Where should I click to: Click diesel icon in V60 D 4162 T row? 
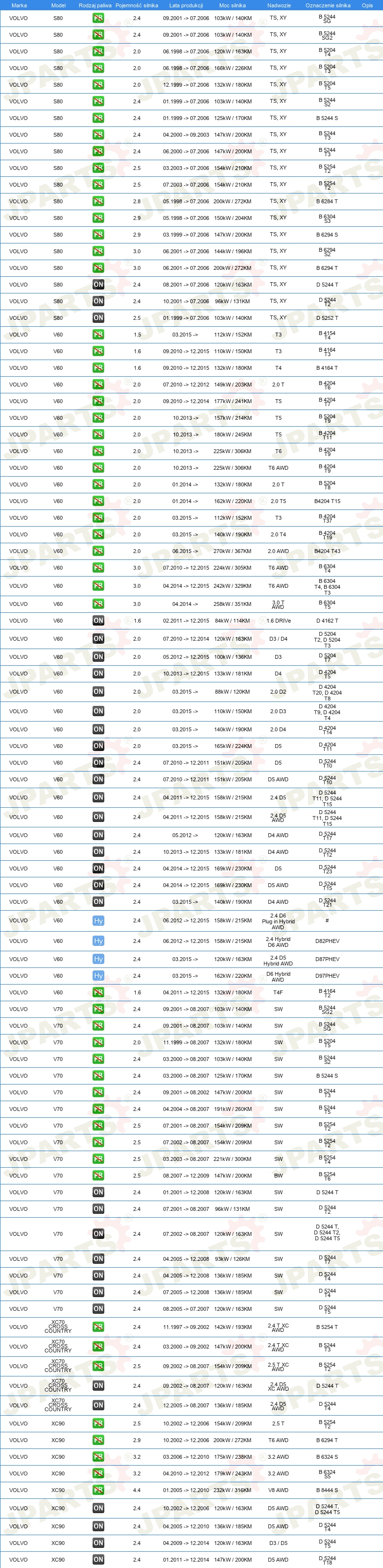pos(98,621)
